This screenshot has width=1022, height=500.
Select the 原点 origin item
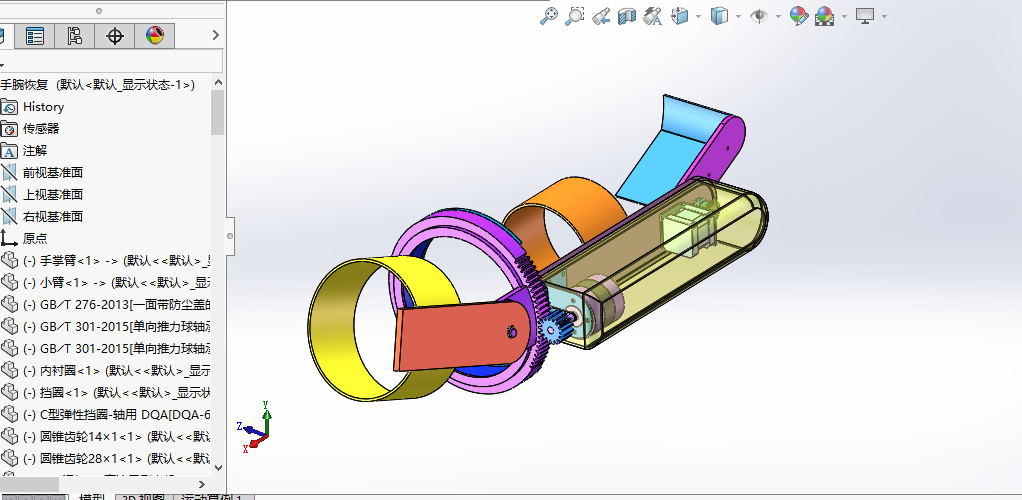(35, 239)
